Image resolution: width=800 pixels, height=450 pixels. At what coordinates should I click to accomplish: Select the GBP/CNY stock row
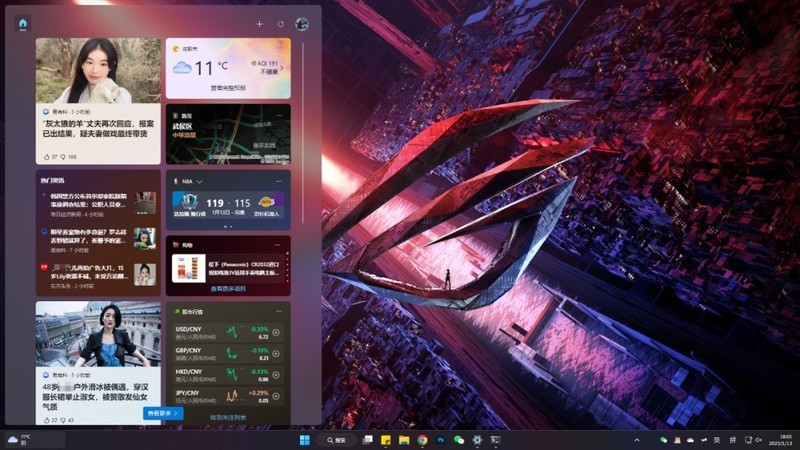(227, 354)
